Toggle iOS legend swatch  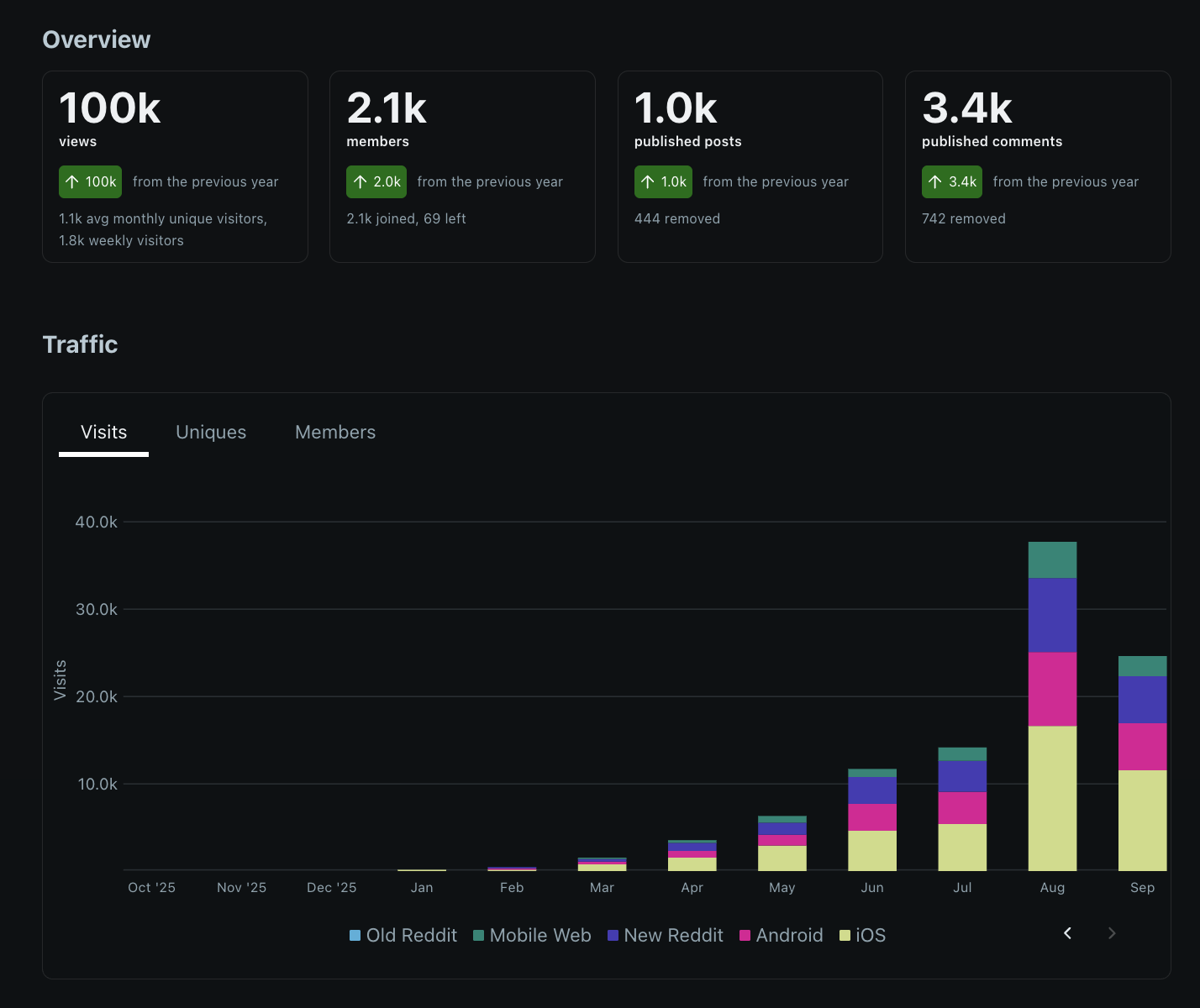(845, 935)
